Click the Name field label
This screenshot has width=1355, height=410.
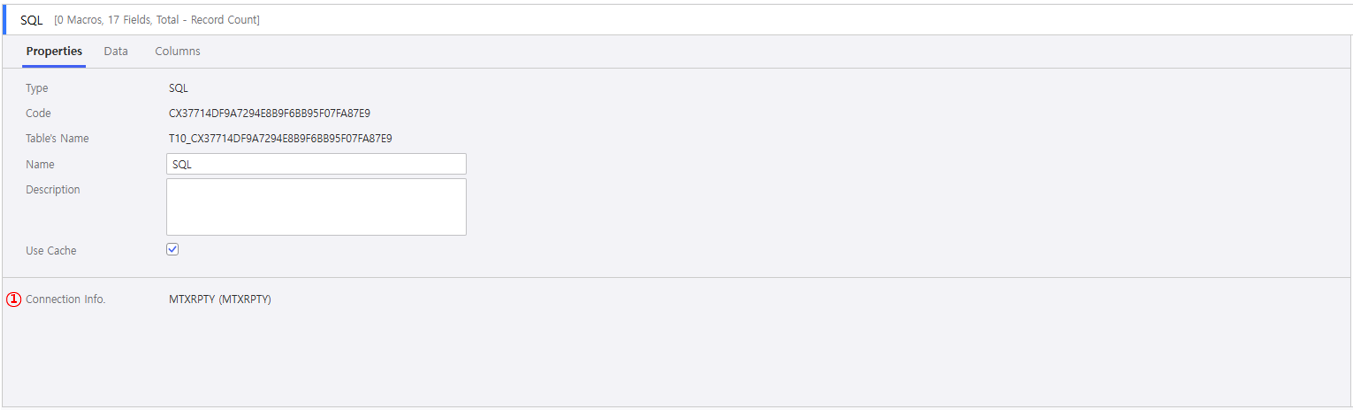(40, 164)
